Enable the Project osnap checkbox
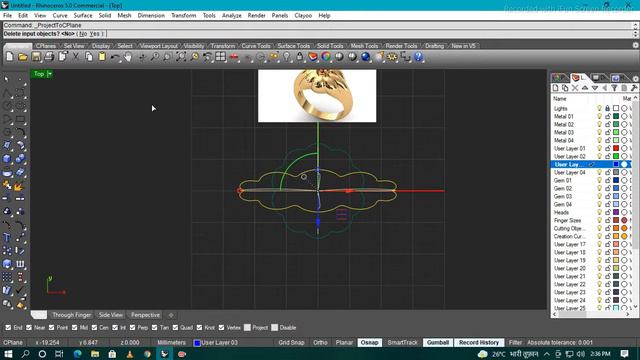The height and width of the screenshot is (360, 640). pyautogui.click(x=247, y=327)
